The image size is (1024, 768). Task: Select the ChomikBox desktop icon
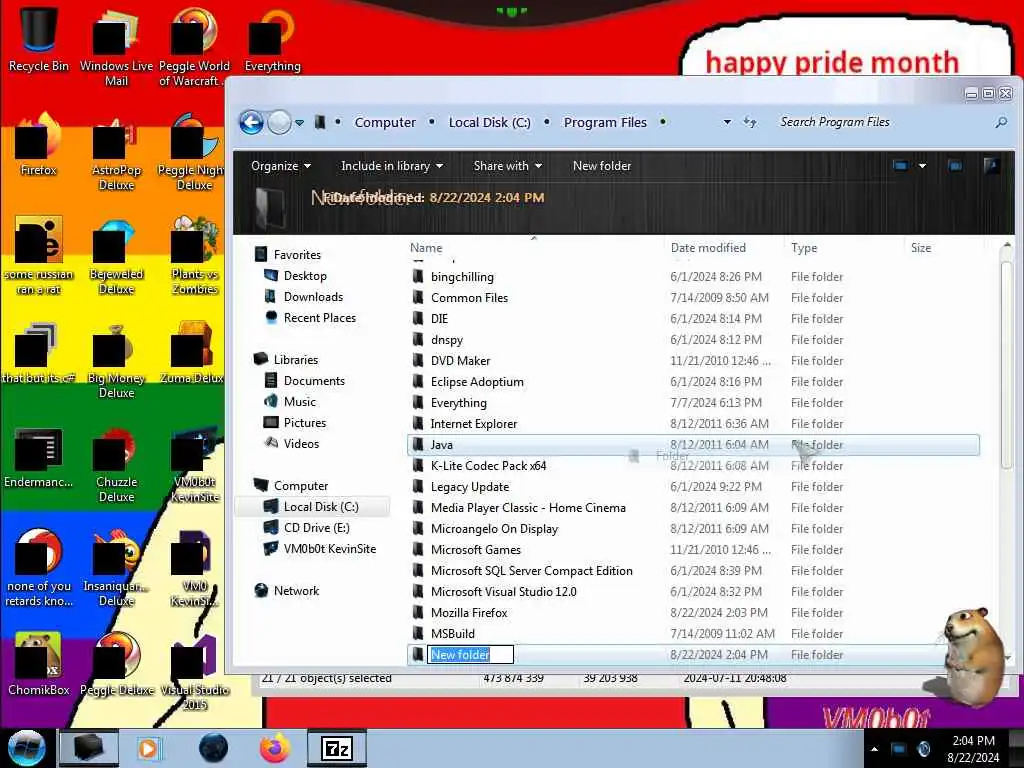tap(39, 664)
